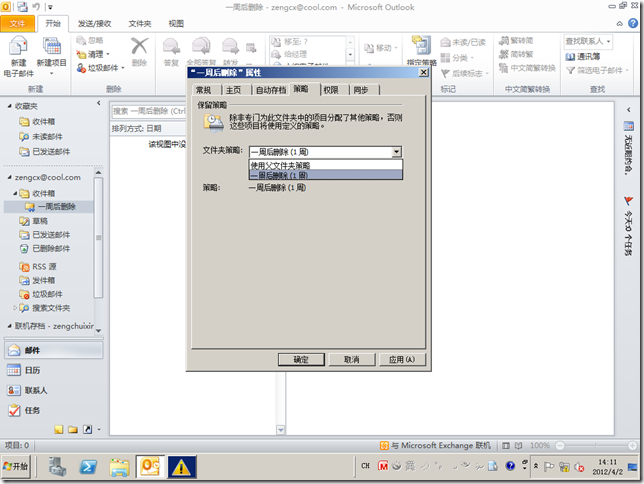Viewport: 644px width, 484px height.
Task: Launch PowerShell from the taskbar
Action: [x=88, y=466]
